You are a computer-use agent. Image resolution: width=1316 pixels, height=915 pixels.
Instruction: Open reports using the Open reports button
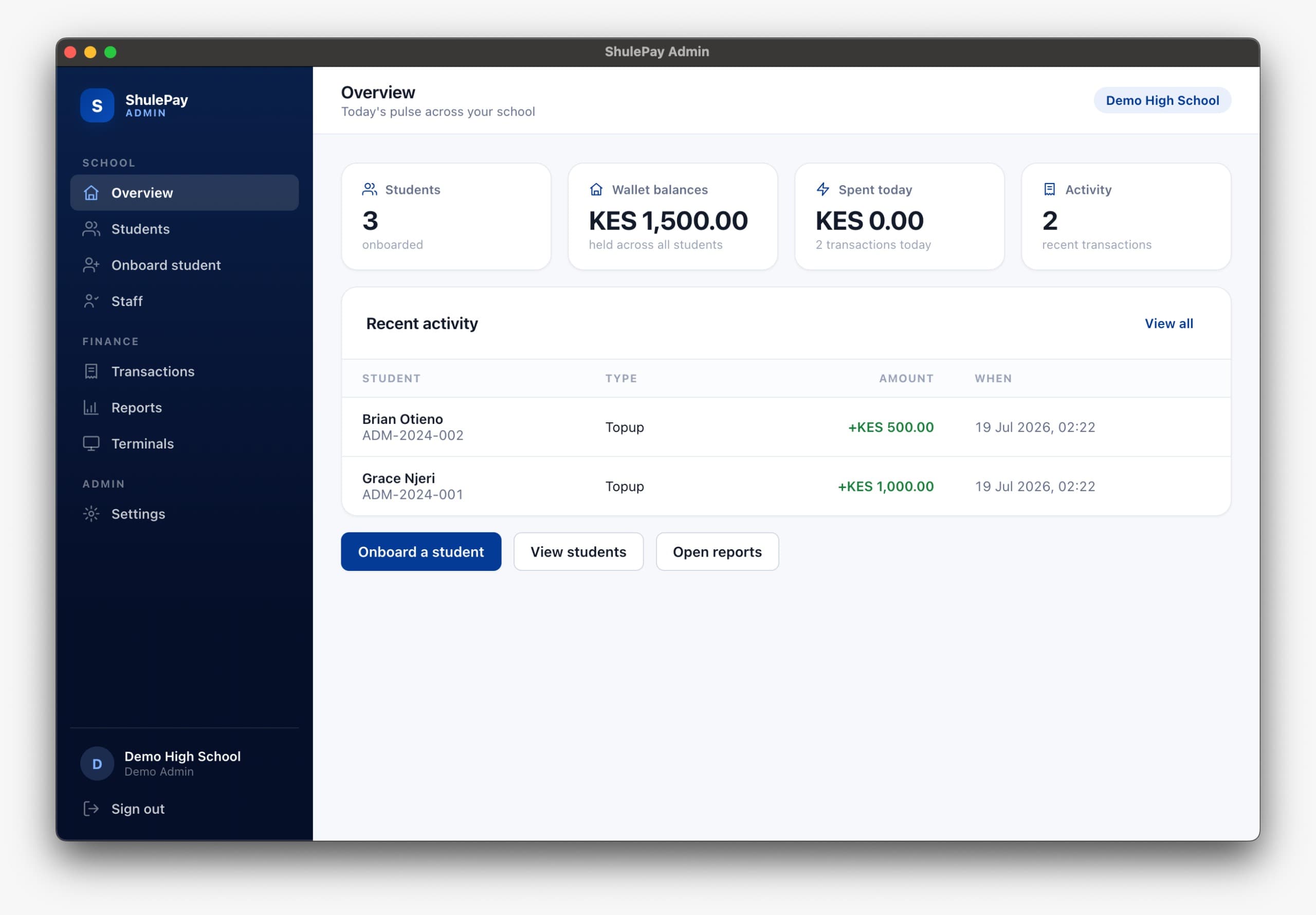point(717,551)
